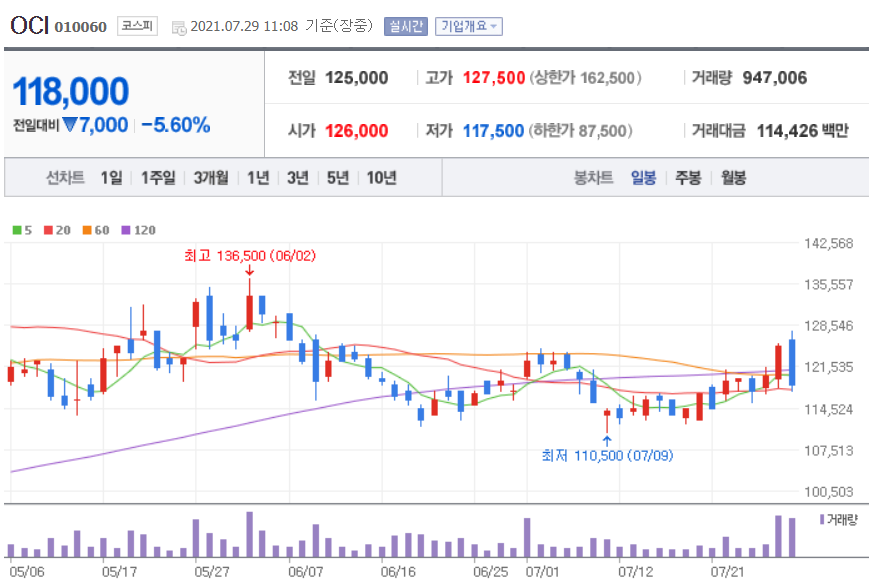
Task: Click the 실시간 real-time button
Action: coord(406,26)
